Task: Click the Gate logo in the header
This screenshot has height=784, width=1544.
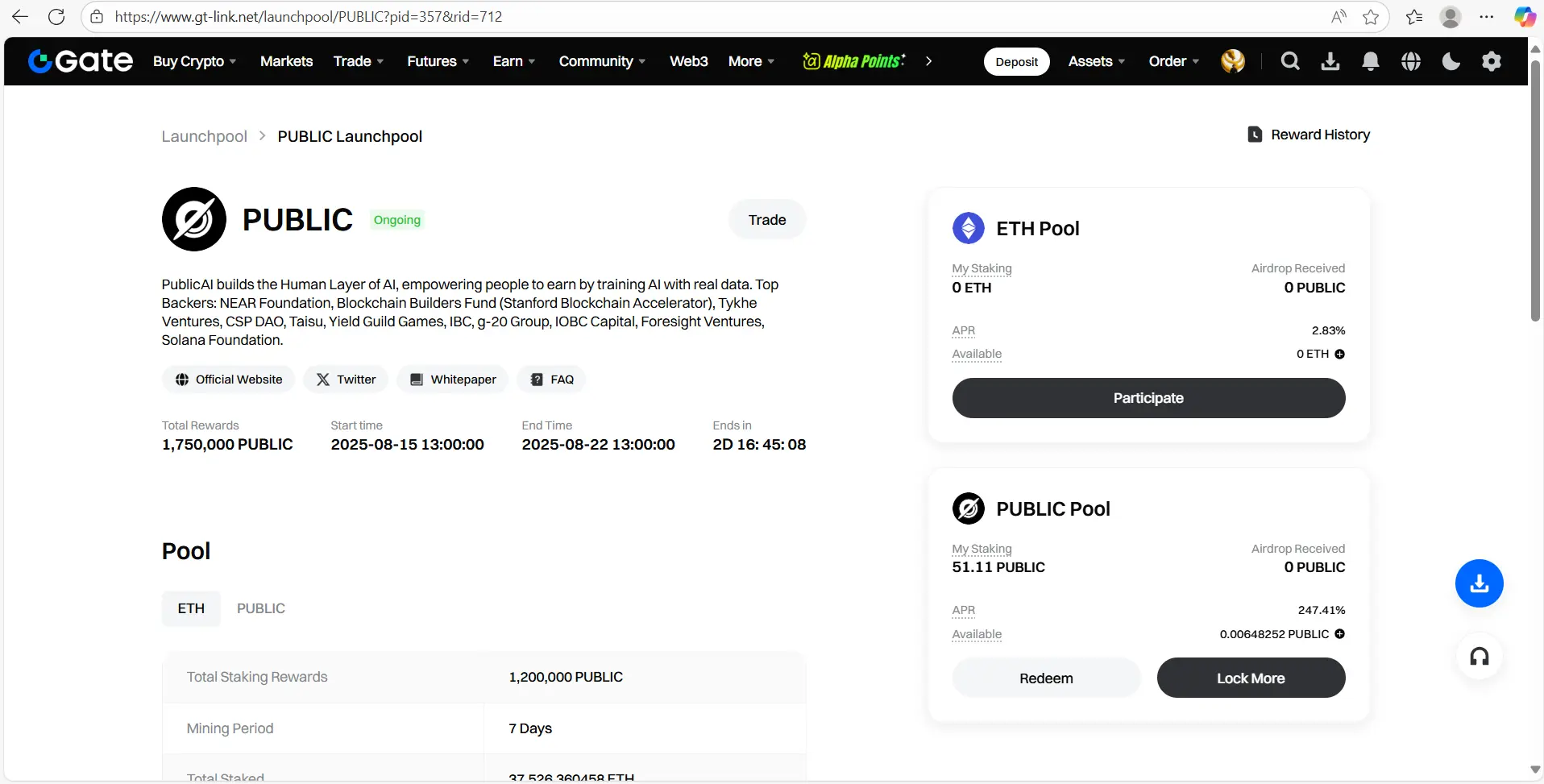Action: (81, 61)
